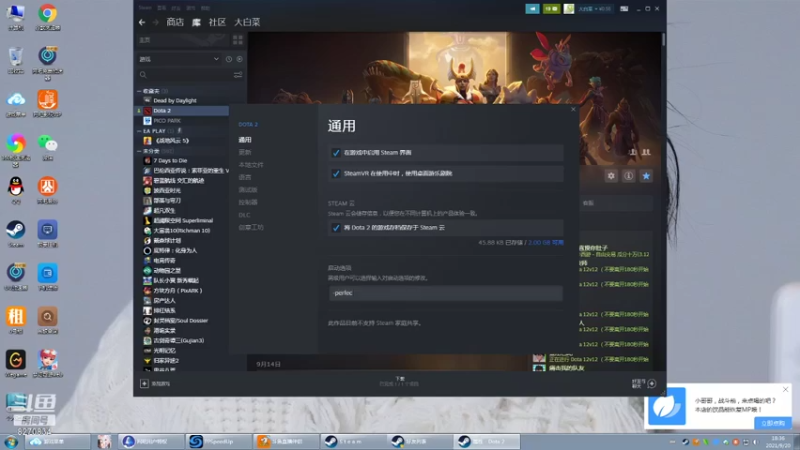Click the blue button in notification popup
The height and width of the screenshot is (450, 800).
click(772, 423)
